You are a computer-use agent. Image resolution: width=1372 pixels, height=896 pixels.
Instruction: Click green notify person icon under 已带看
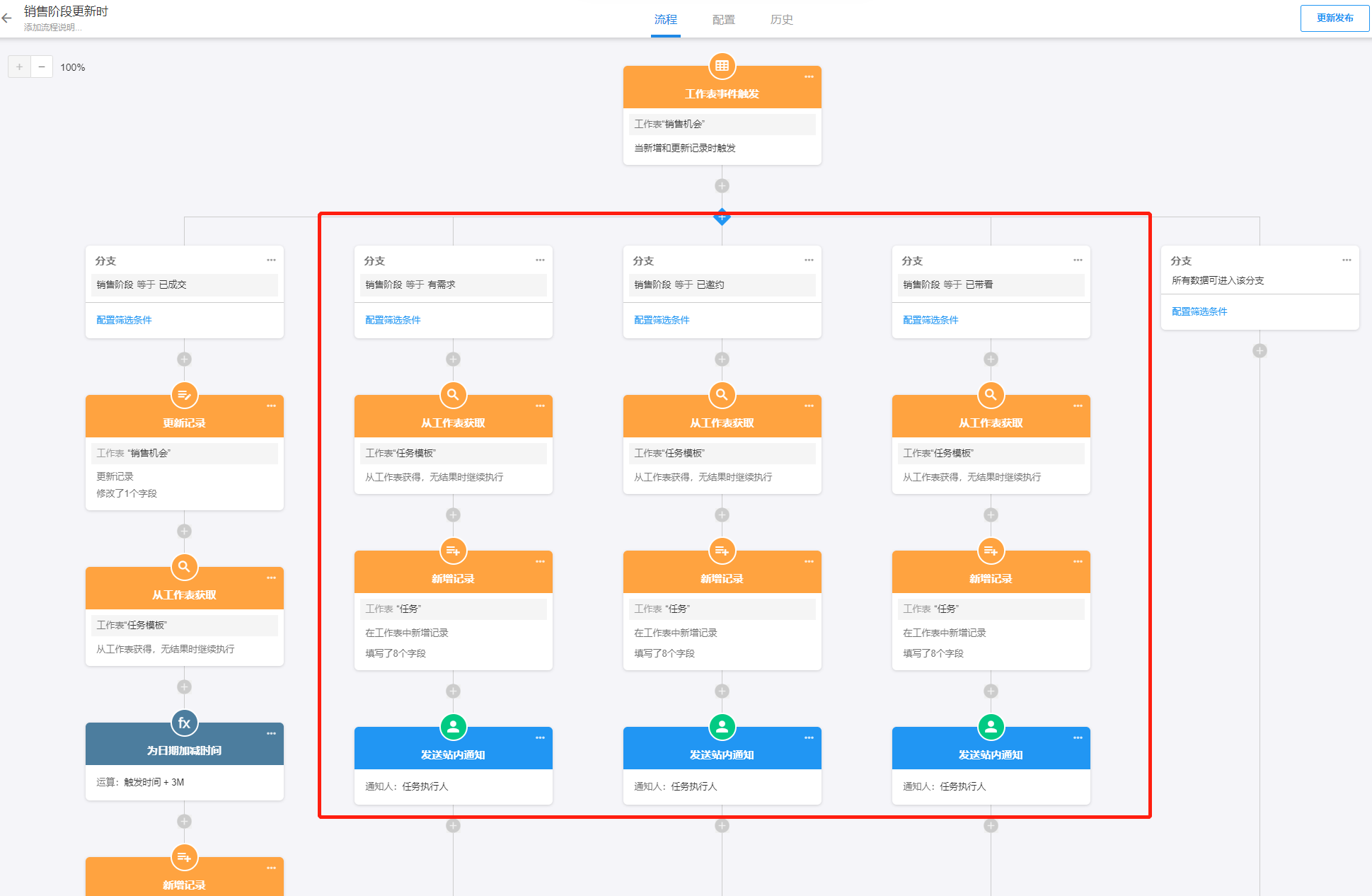click(x=991, y=727)
